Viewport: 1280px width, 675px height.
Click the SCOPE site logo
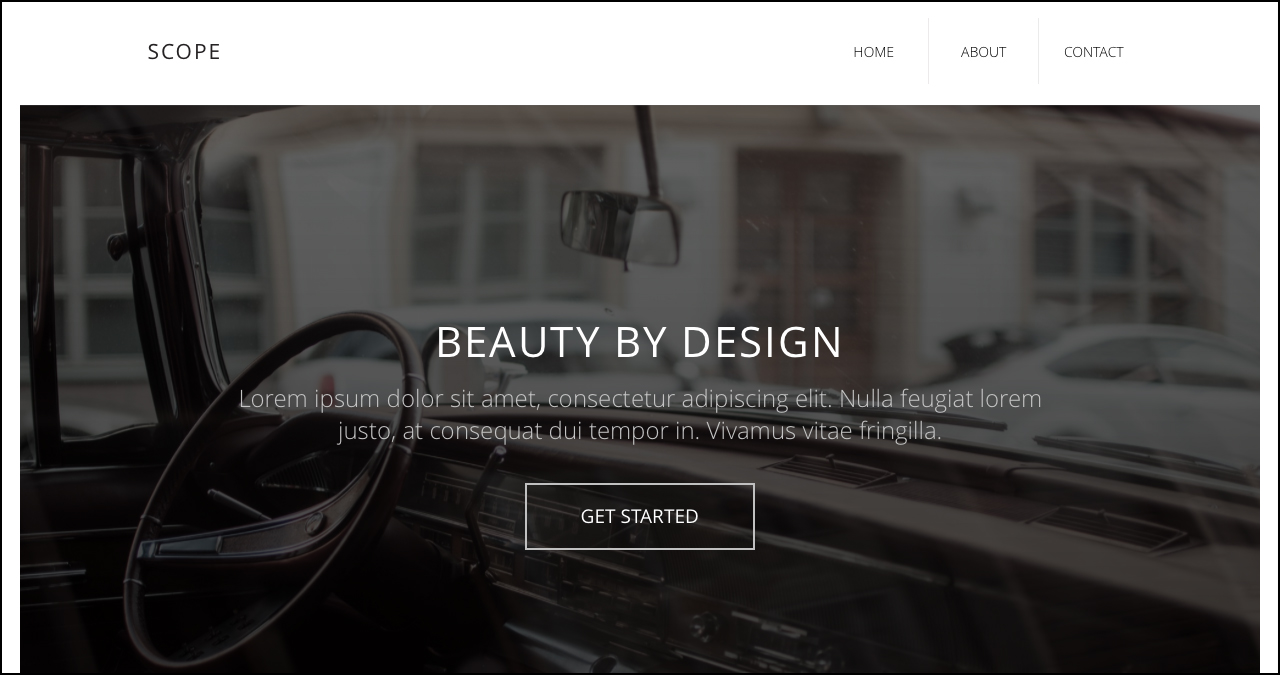[184, 52]
